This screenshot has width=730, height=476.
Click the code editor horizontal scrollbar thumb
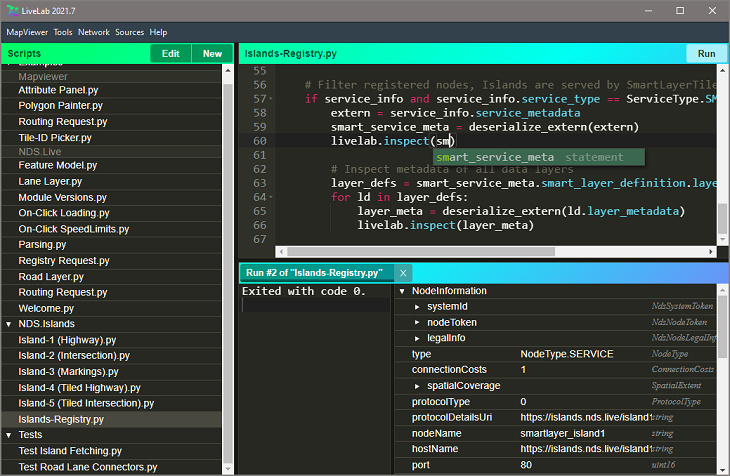click(421, 252)
